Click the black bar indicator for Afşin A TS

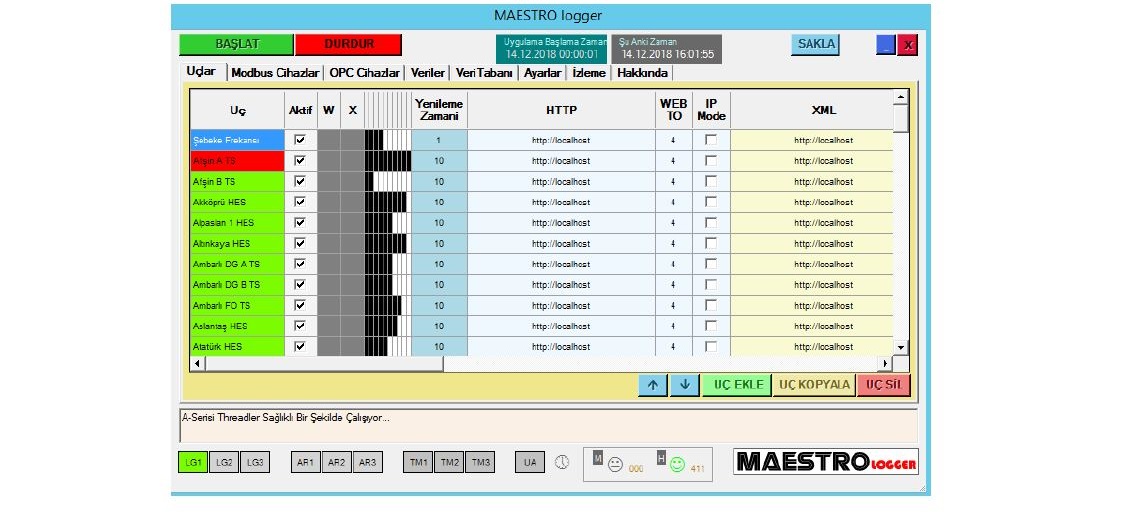pyautogui.click(x=388, y=161)
